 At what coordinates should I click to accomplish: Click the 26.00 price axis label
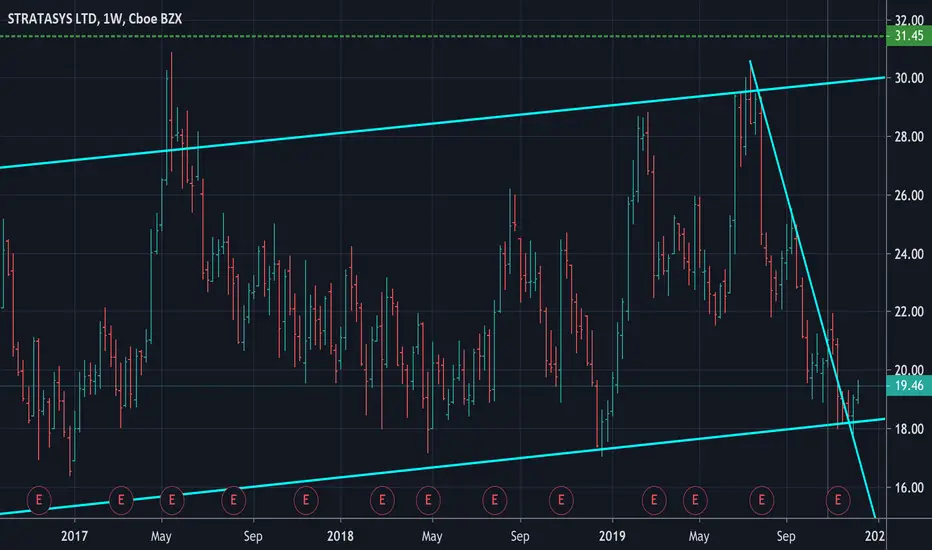click(x=909, y=195)
